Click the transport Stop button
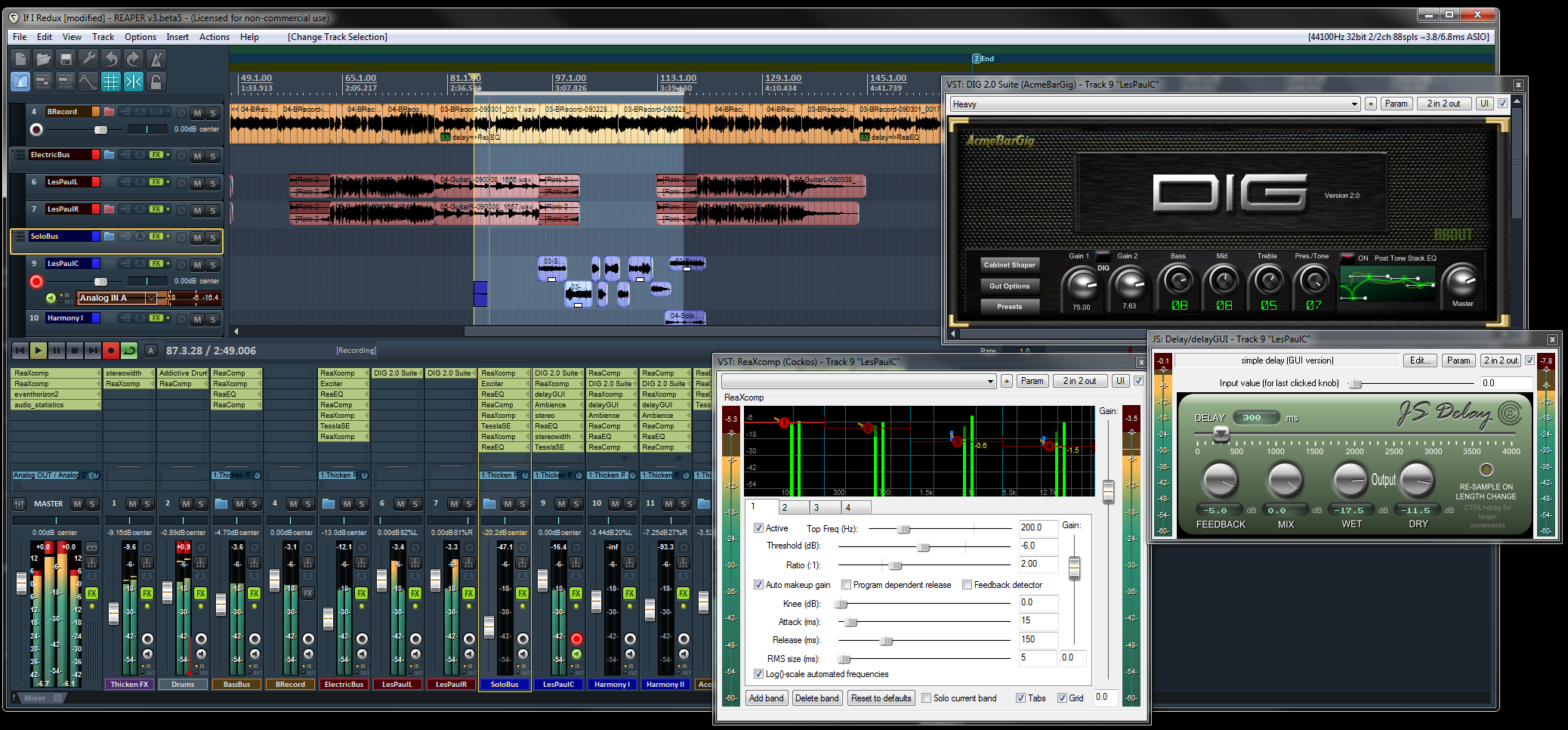Image resolution: width=1568 pixels, height=730 pixels. [74, 351]
